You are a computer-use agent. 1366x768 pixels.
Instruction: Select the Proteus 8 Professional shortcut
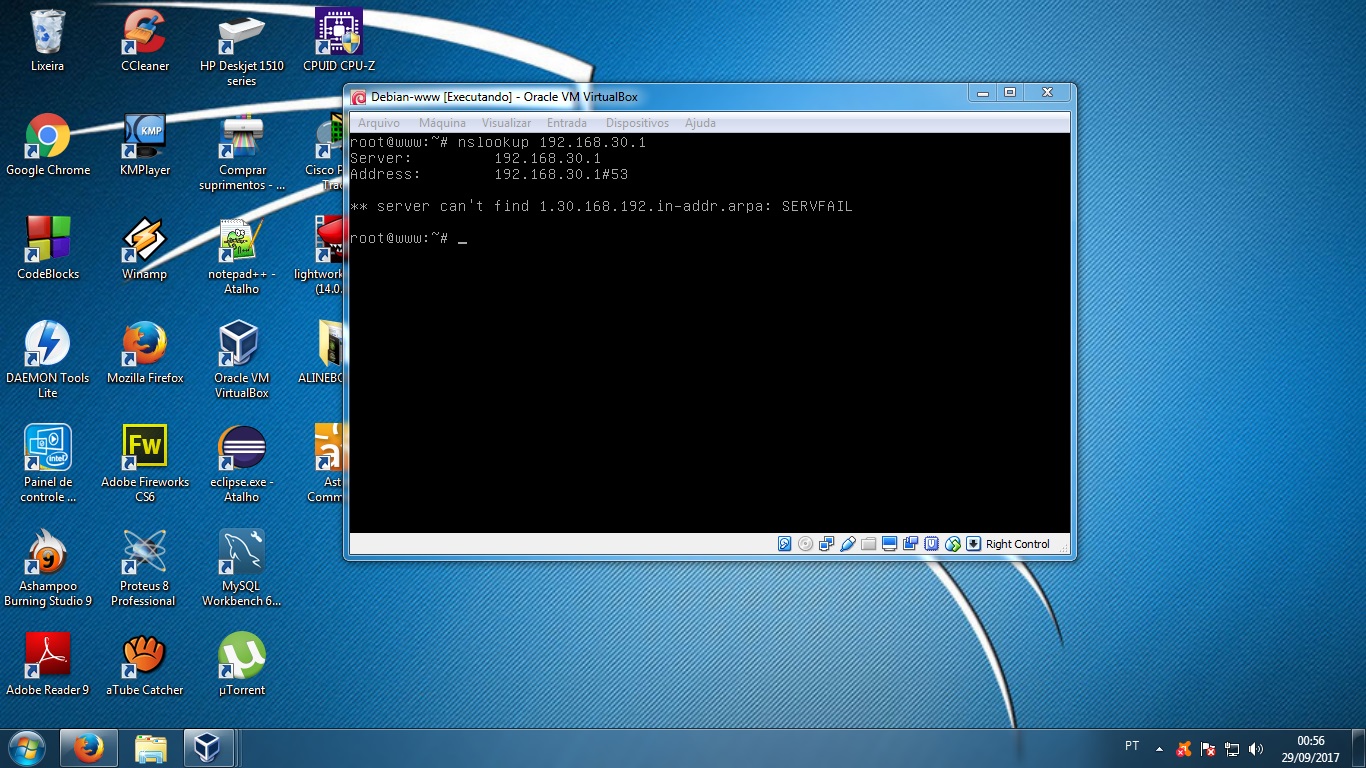tap(145, 568)
